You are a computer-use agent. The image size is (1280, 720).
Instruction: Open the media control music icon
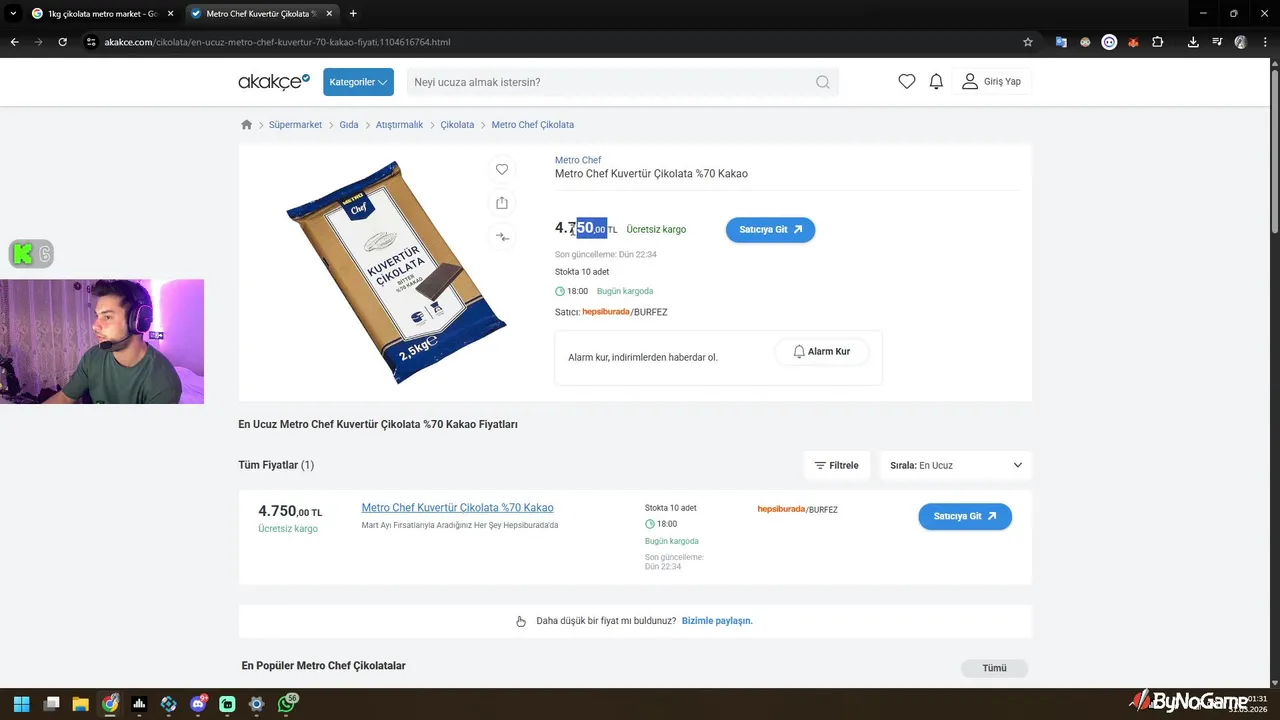(x=1217, y=42)
